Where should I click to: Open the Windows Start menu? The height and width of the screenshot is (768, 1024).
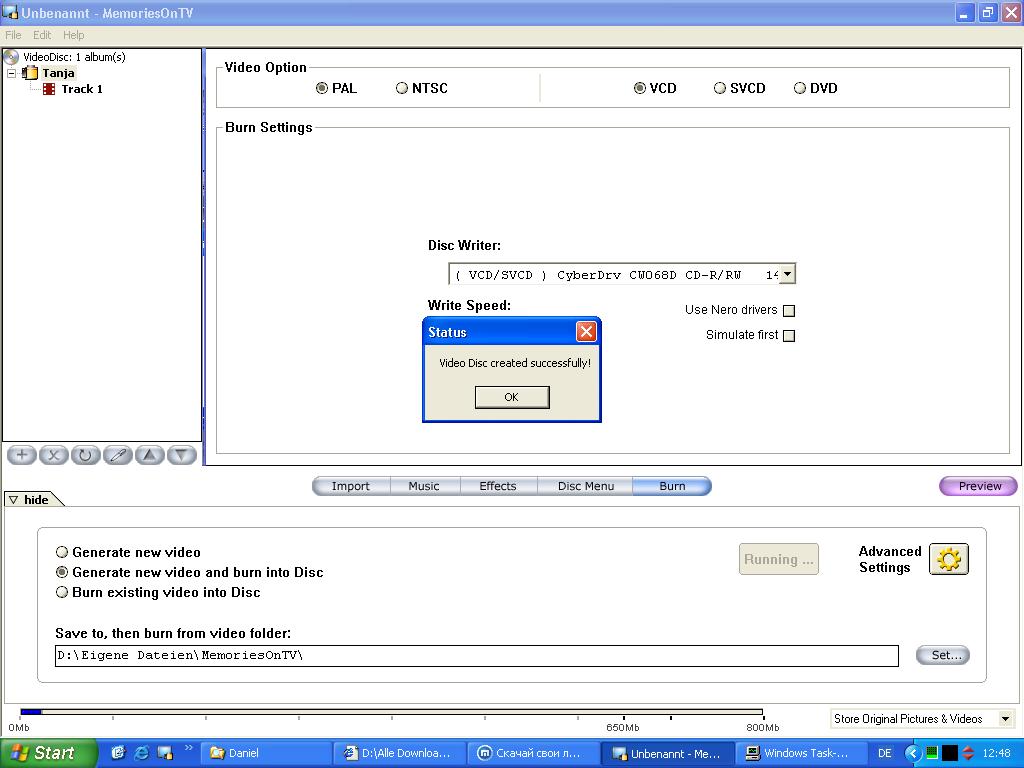48,753
